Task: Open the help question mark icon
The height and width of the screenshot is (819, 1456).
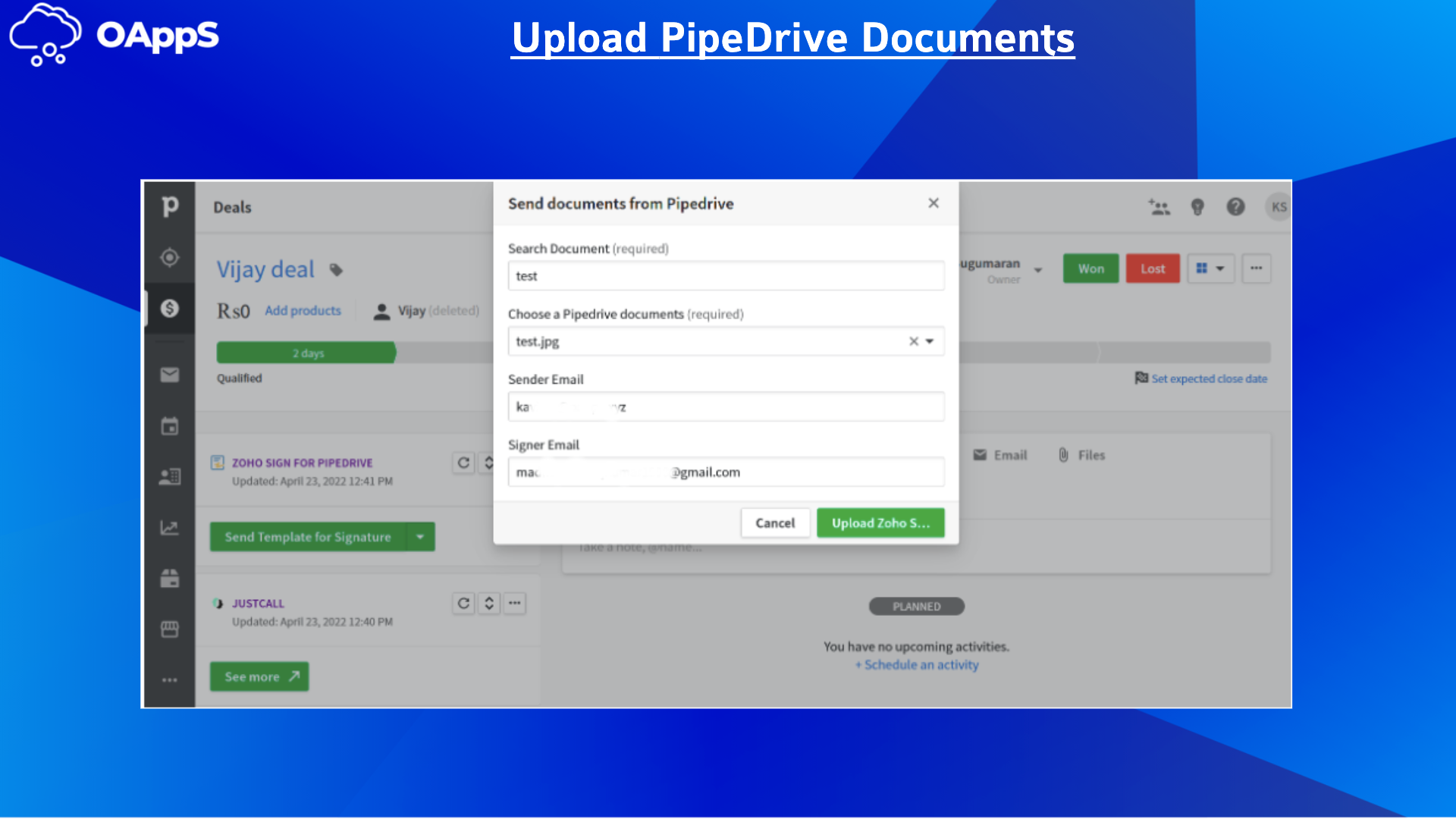Action: (x=1235, y=207)
